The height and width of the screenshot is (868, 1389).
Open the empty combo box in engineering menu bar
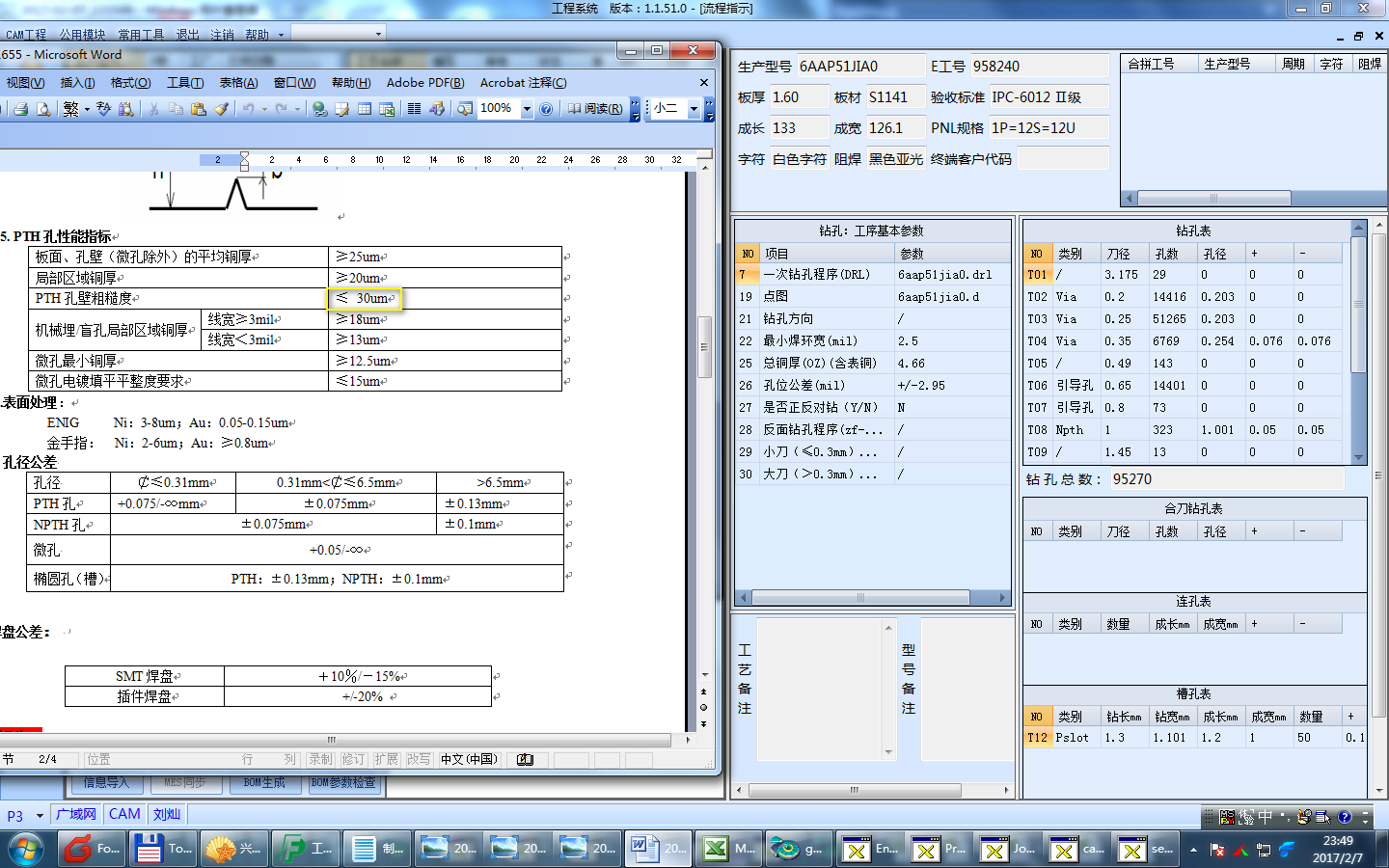[x=338, y=33]
